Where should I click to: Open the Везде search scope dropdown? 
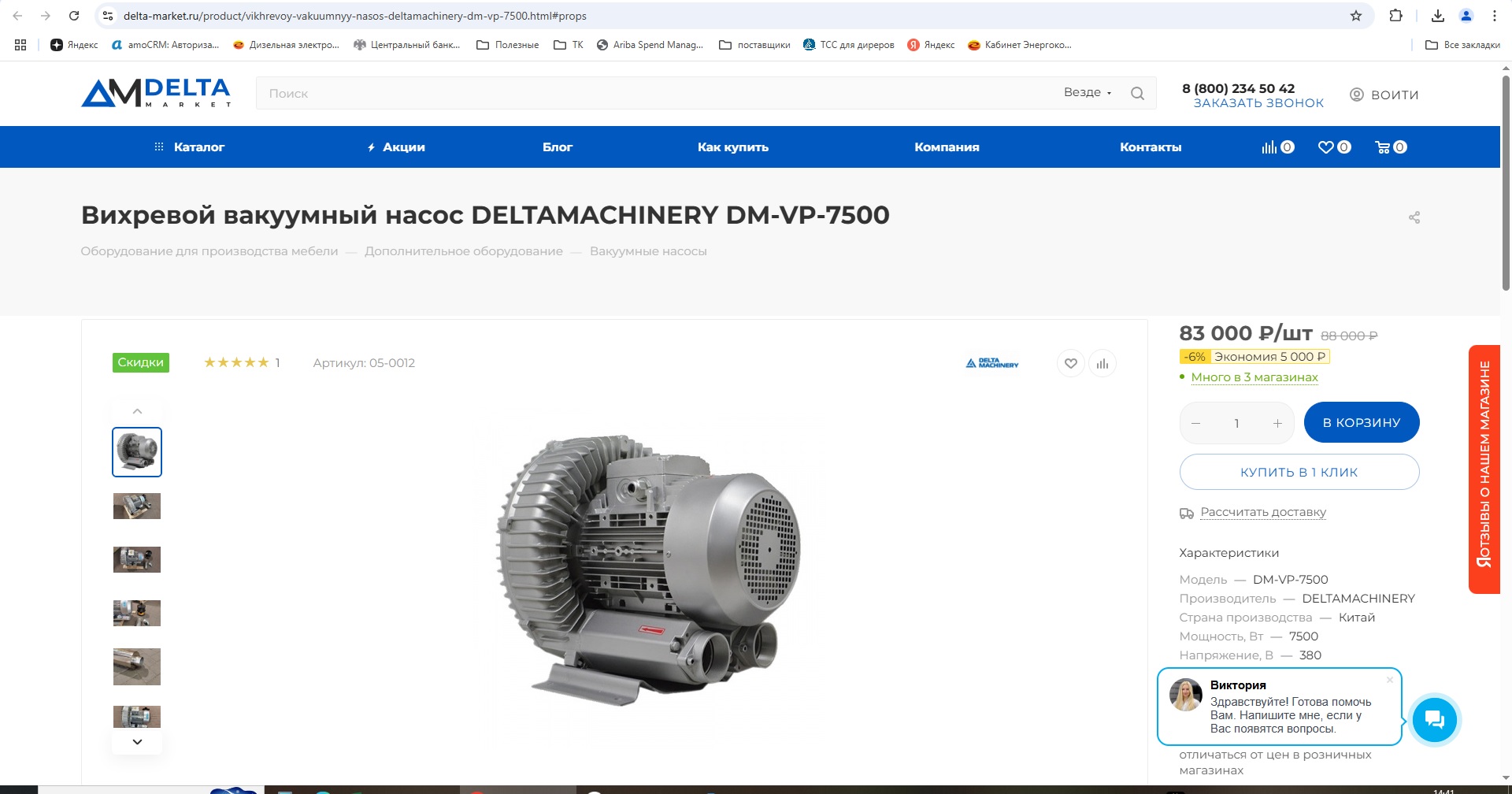(1088, 93)
